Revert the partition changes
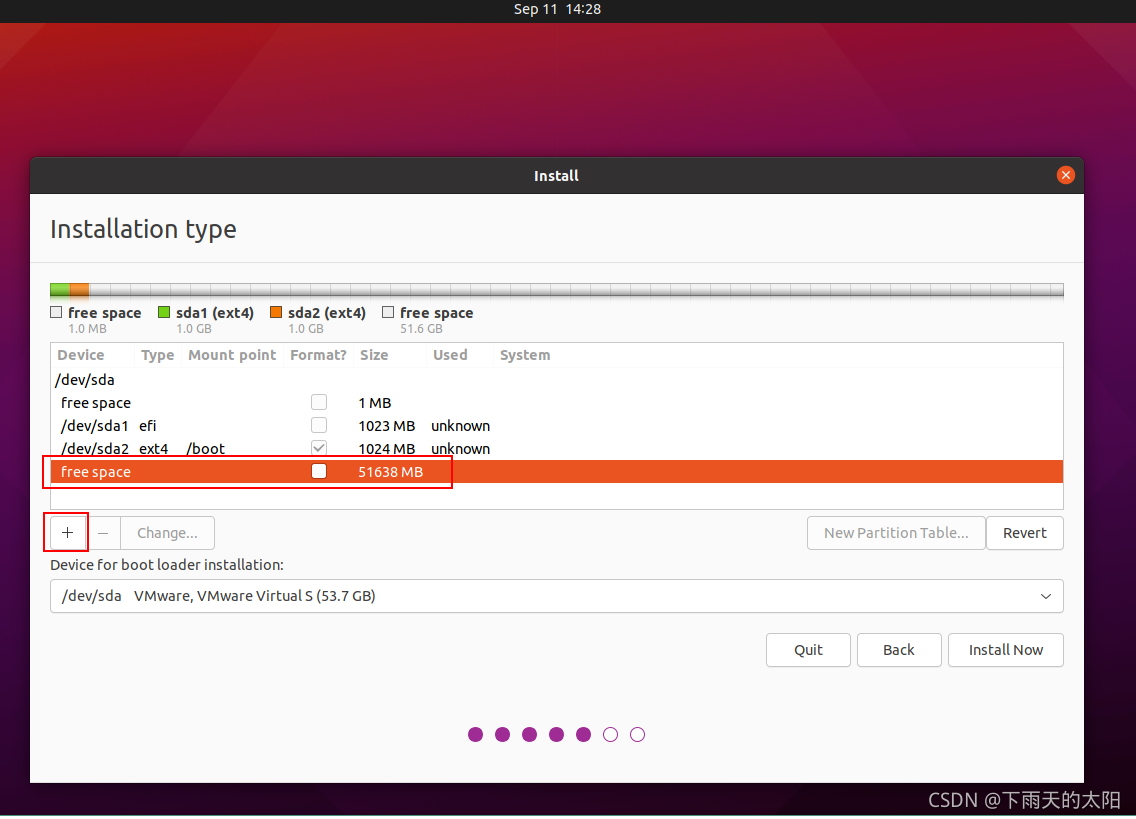This screenshot has width=1136, height=819. (x=1024, y=533)
